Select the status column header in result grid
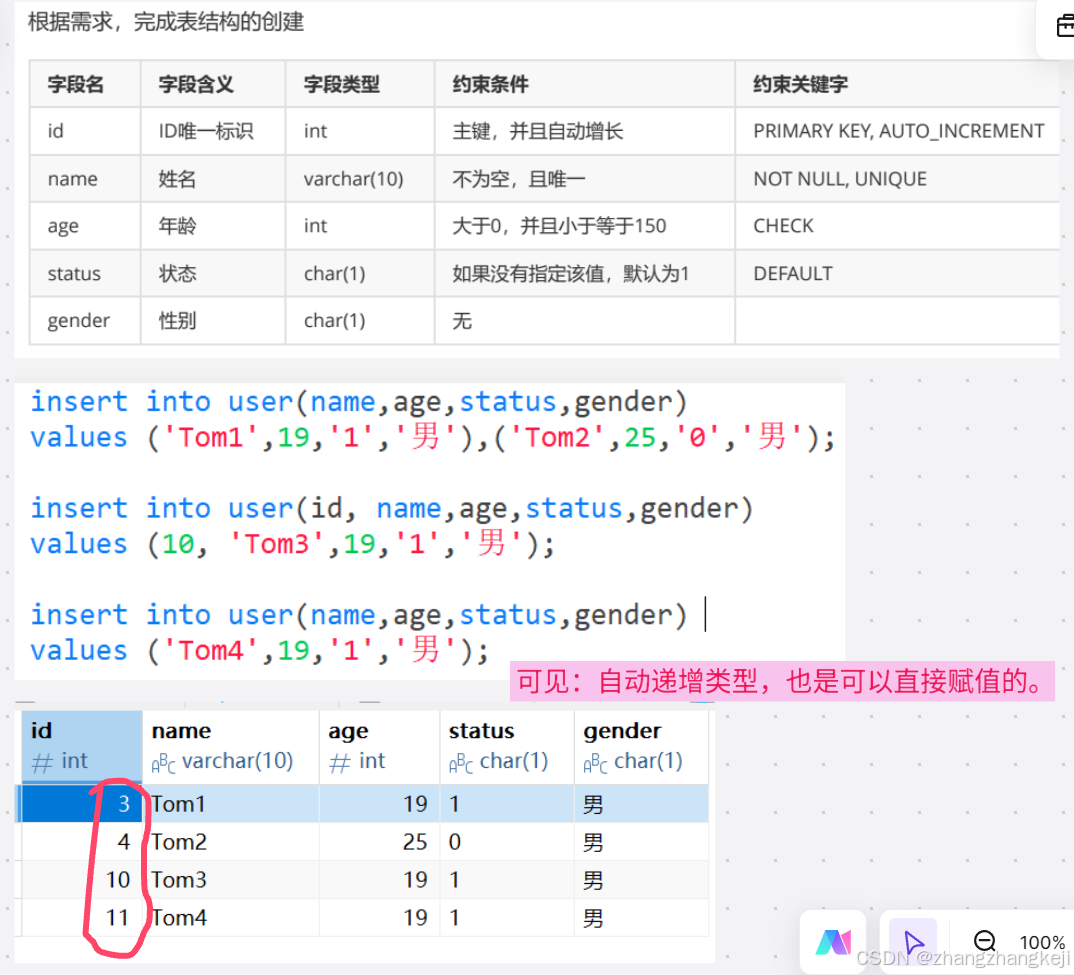Image resolution: width=1074 pixels, height=975 pixels. pos(506,746)
